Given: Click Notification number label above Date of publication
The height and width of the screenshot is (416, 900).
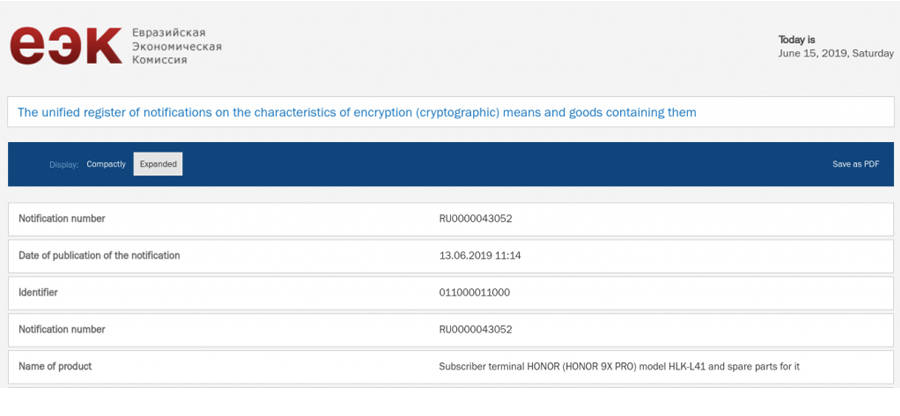Looking at the screenshot, I should pos(61,218).
